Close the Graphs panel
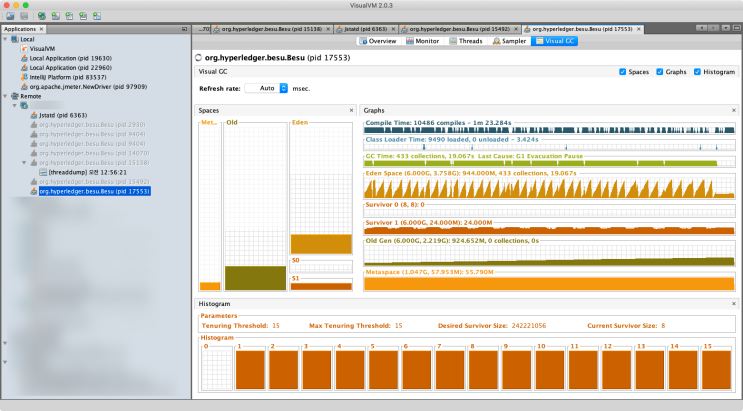 coord(734,110)
